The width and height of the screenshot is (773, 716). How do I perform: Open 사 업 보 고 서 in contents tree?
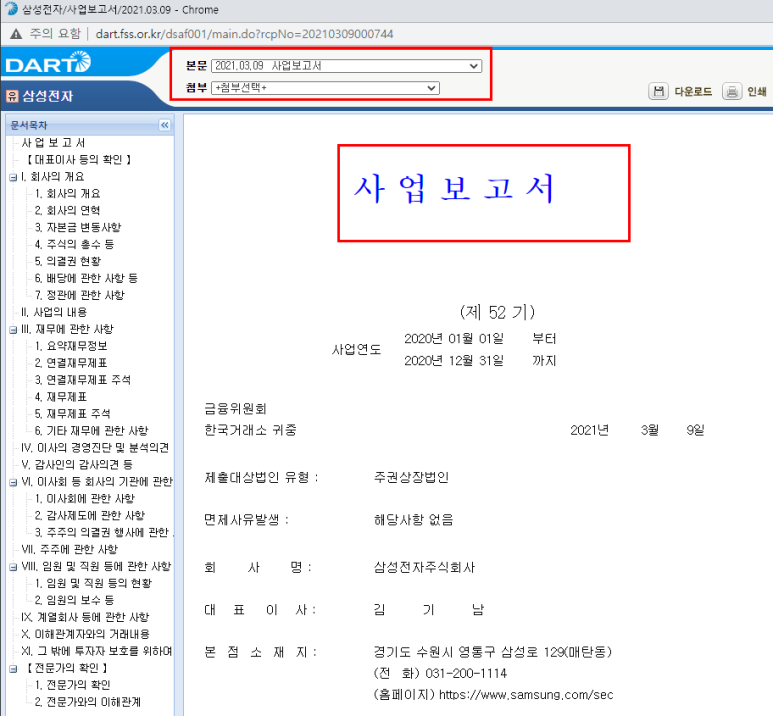coord(53,143)
